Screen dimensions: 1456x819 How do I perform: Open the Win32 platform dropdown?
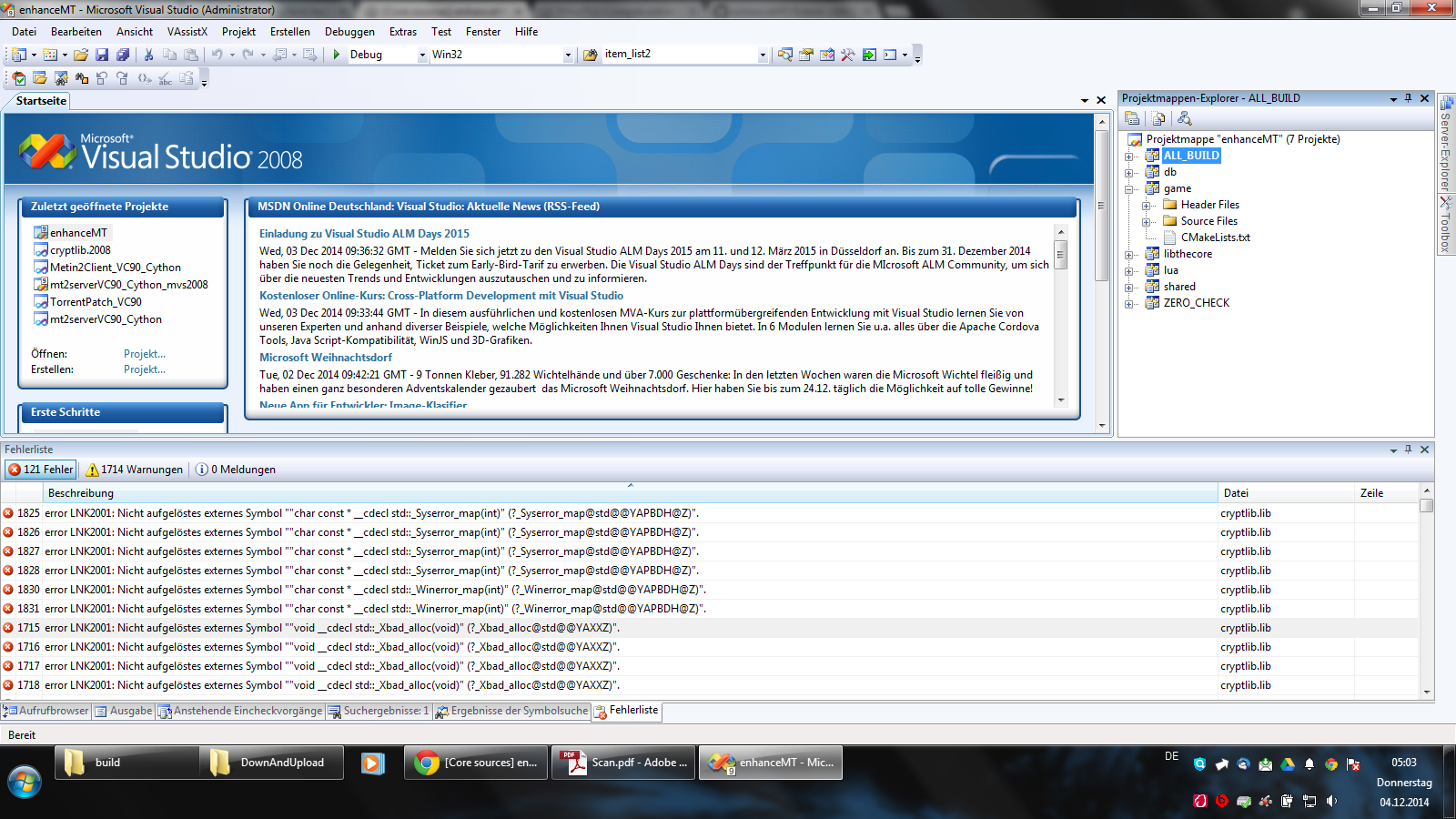568,55
